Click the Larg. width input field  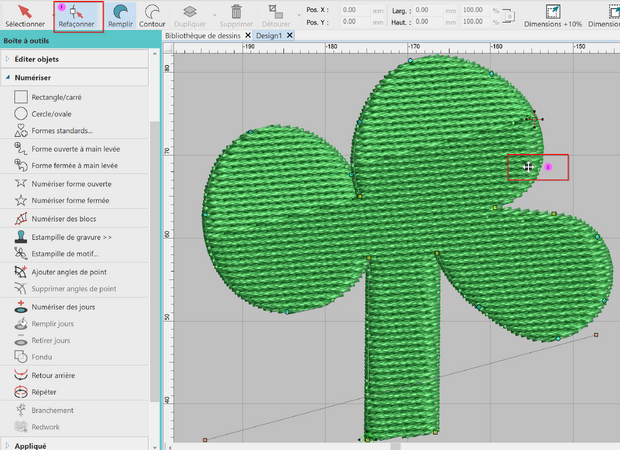pos(428,8)
